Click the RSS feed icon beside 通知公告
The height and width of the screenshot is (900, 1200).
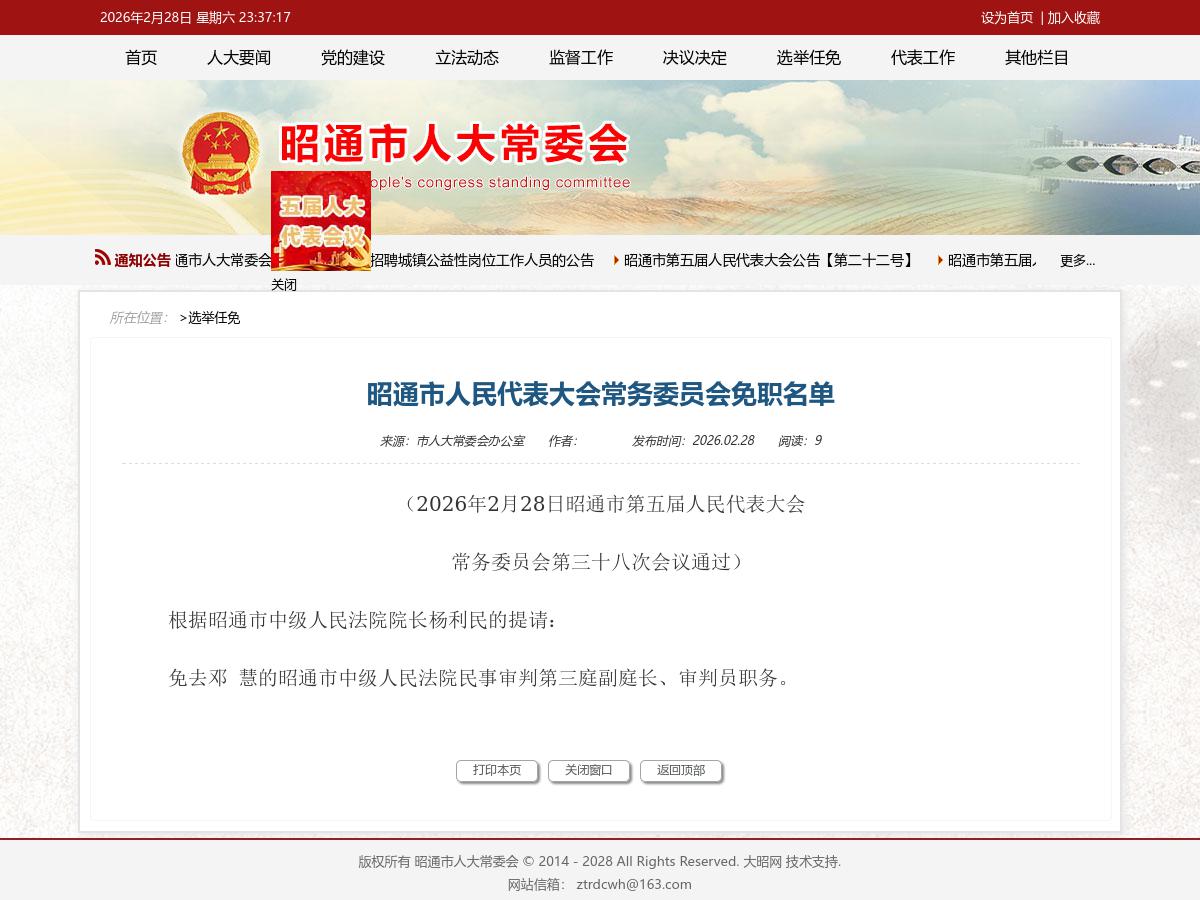[x=101, y=257]
